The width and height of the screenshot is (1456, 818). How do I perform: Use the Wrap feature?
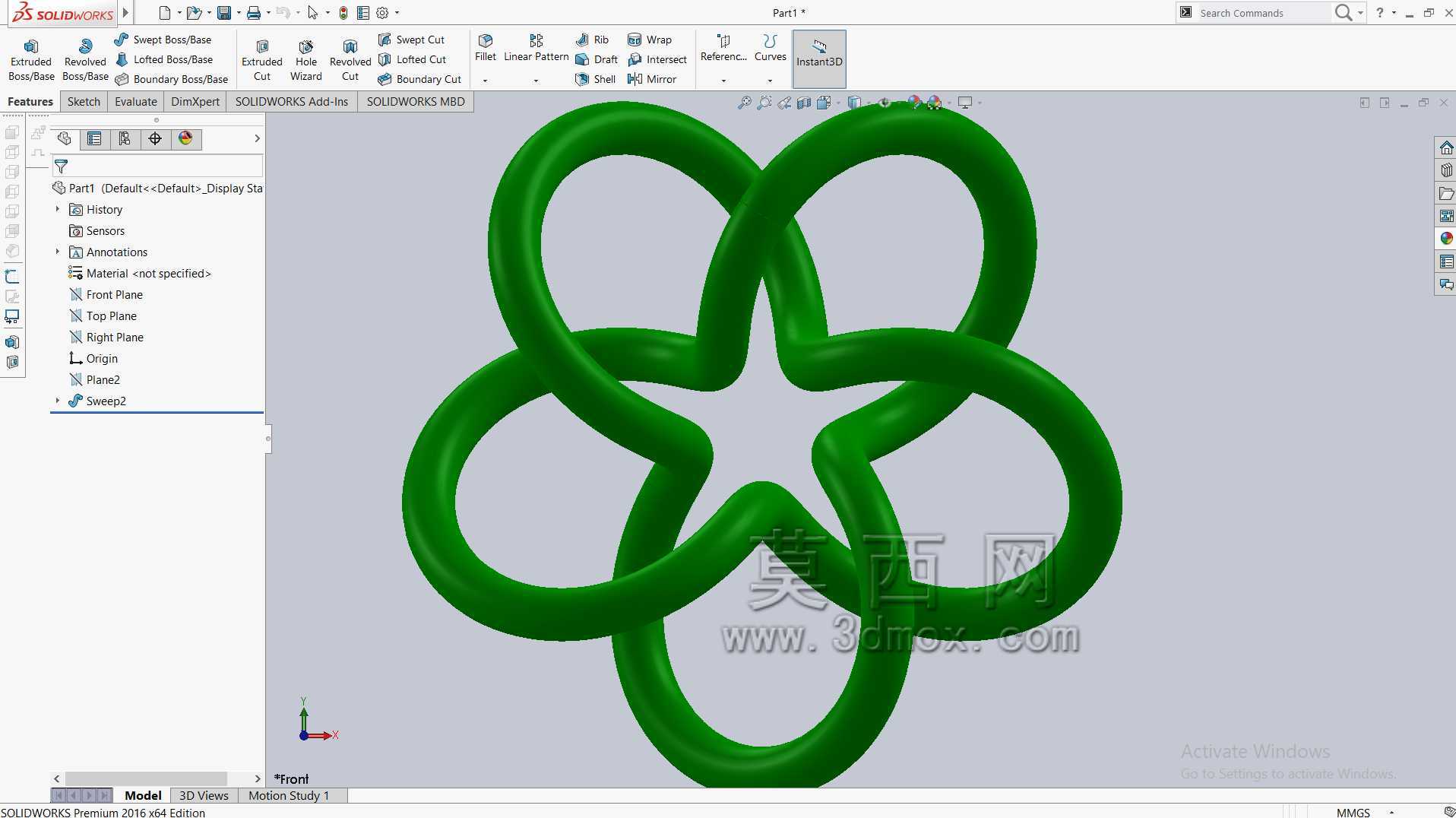pyautogui.click(x=650, y=40)
